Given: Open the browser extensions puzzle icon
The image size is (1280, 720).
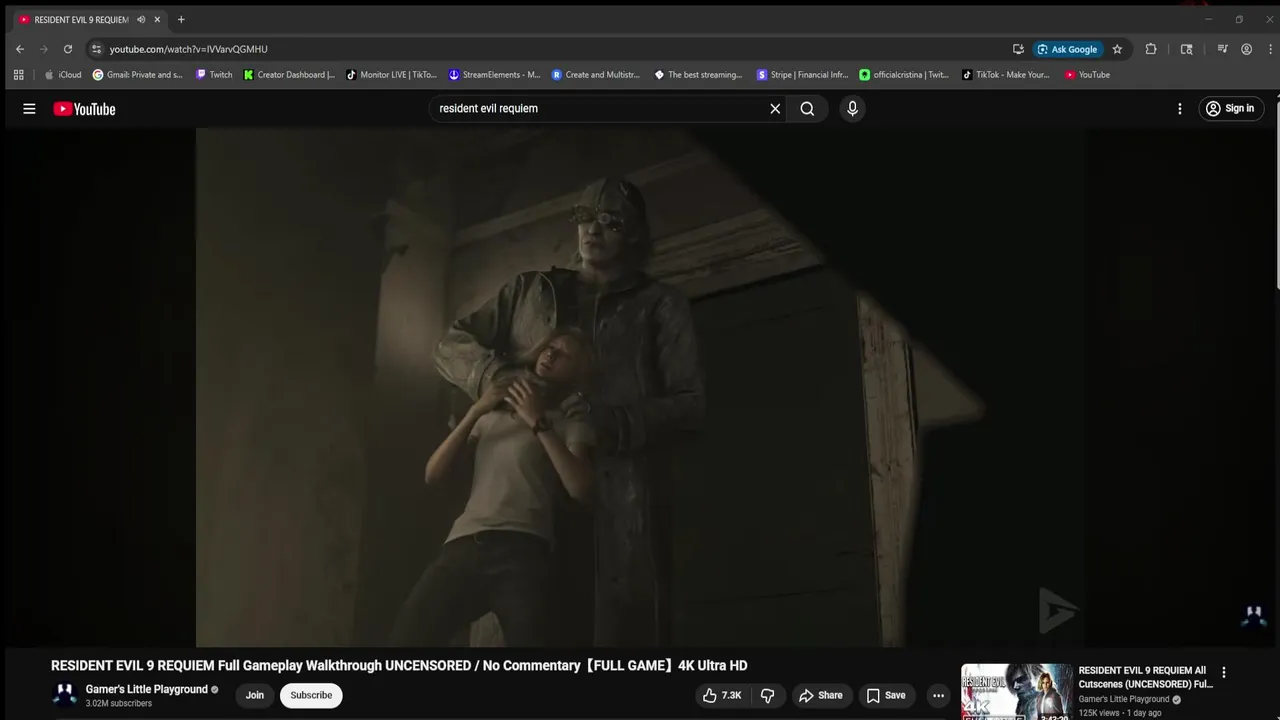Looking at the screenshot, I should point(1151,49).
